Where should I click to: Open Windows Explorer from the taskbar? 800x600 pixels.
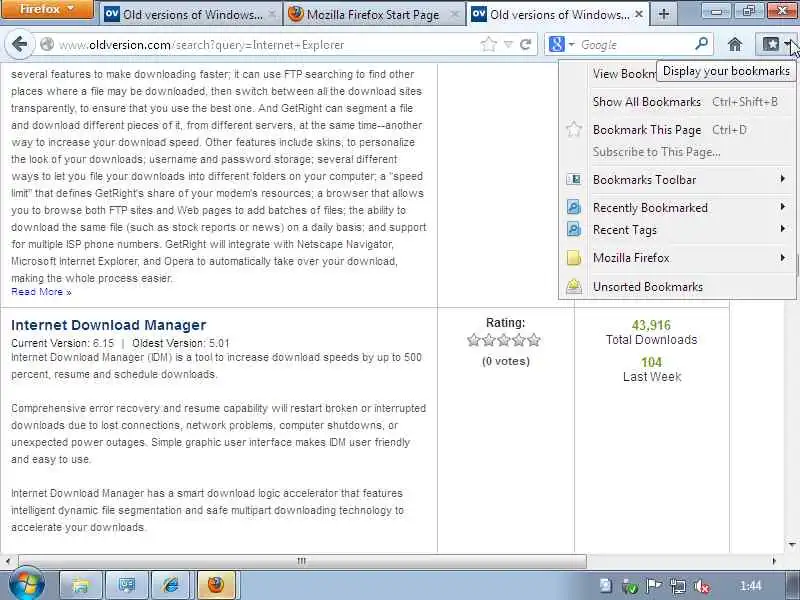pyautogui.click(x=82, y=585)
